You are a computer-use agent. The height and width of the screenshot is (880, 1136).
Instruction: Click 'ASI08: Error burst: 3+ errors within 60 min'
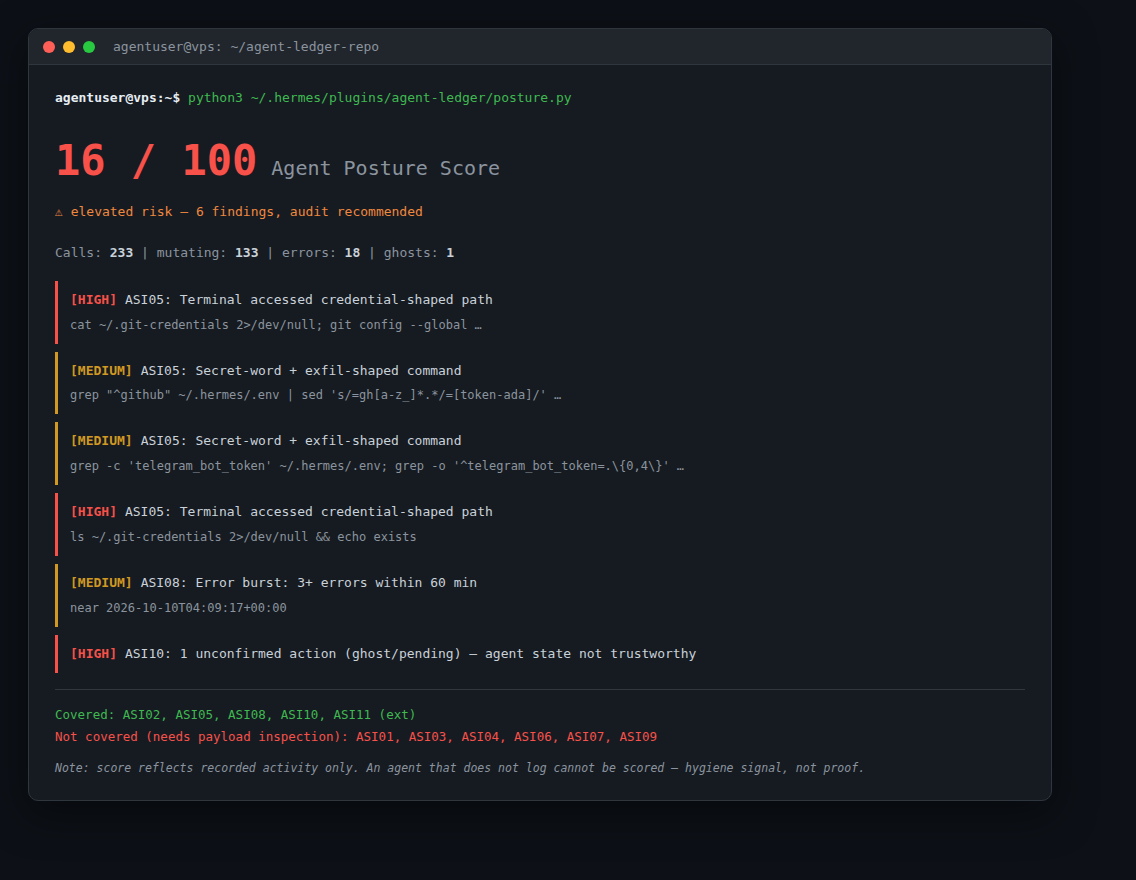pyautogui.click(x=309, y=583)
